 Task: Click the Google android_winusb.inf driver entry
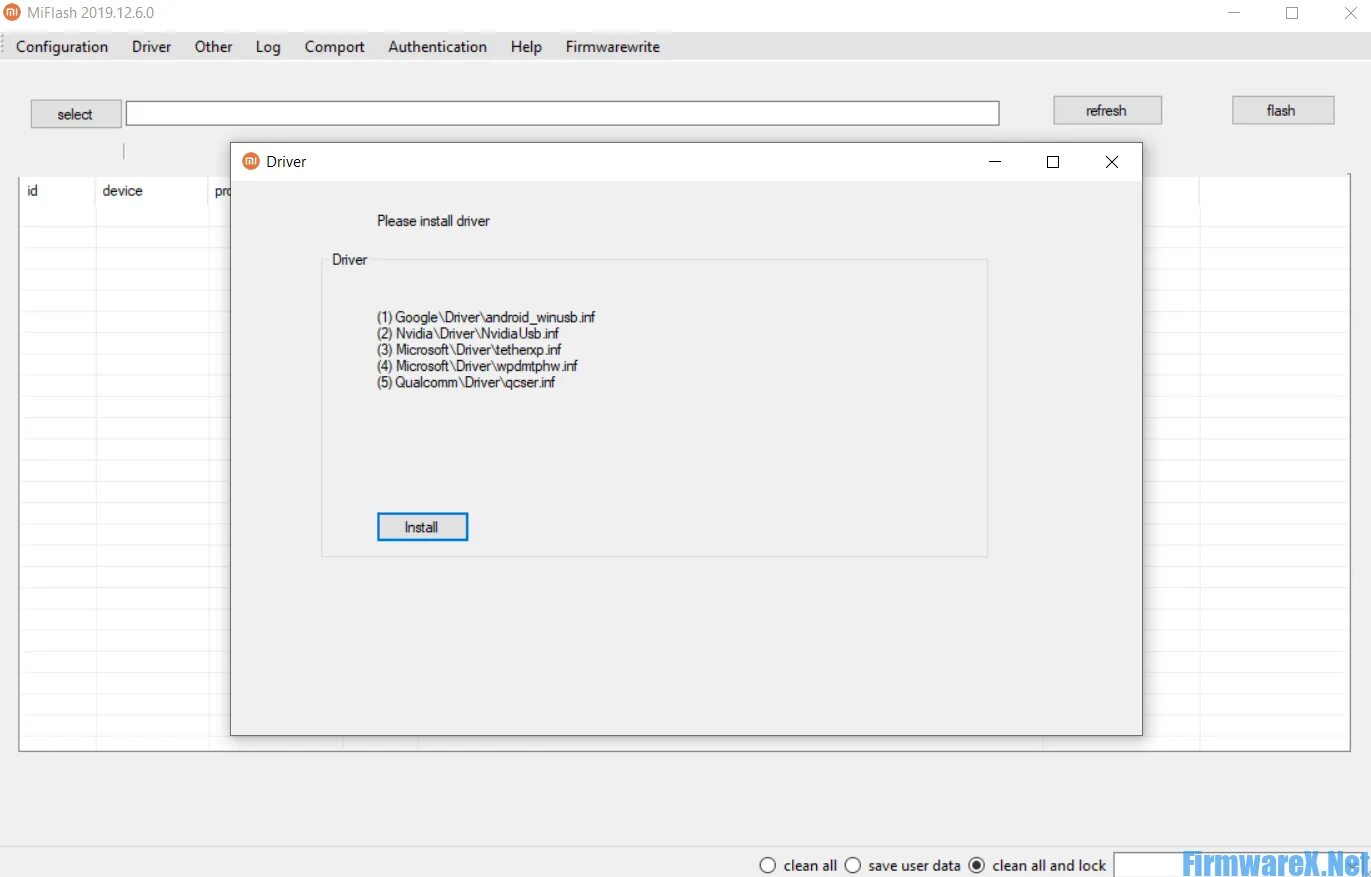point(486,317)
